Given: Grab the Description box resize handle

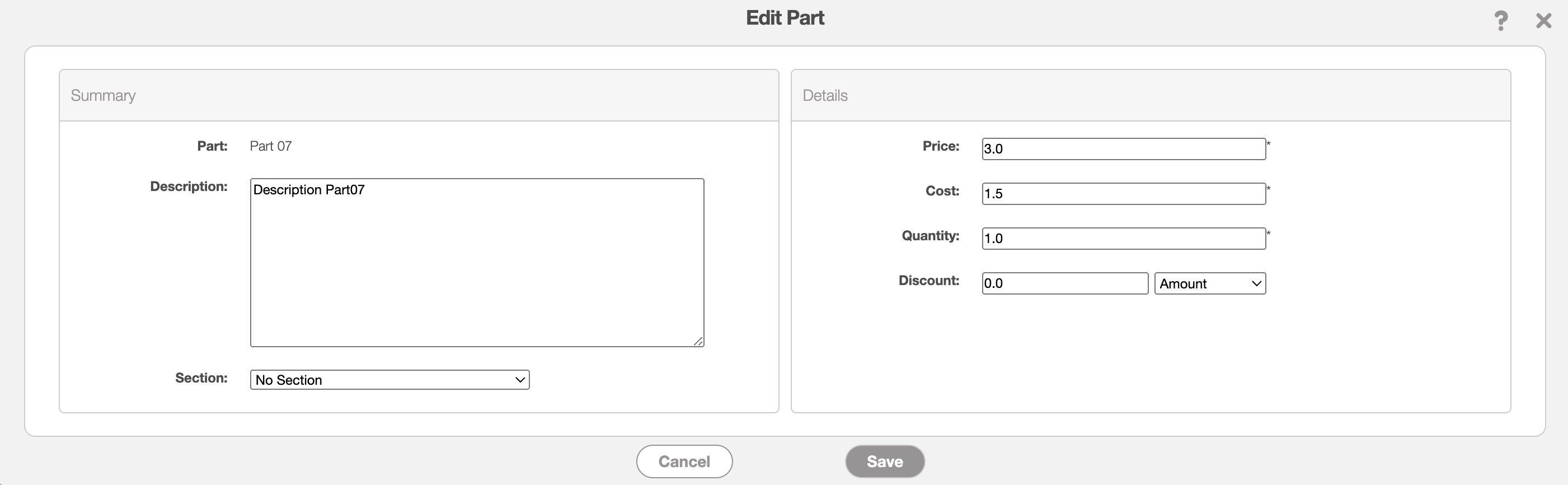Looking at the screenshot, I should coord(698,342).
